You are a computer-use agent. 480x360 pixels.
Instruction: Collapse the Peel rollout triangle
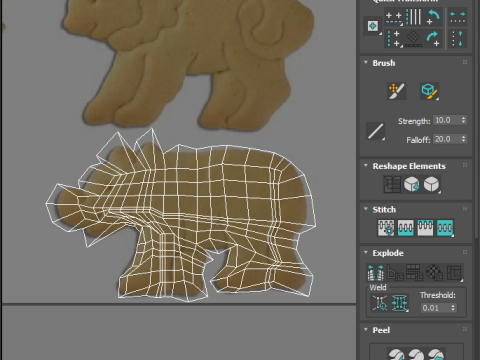click(366, 330)
